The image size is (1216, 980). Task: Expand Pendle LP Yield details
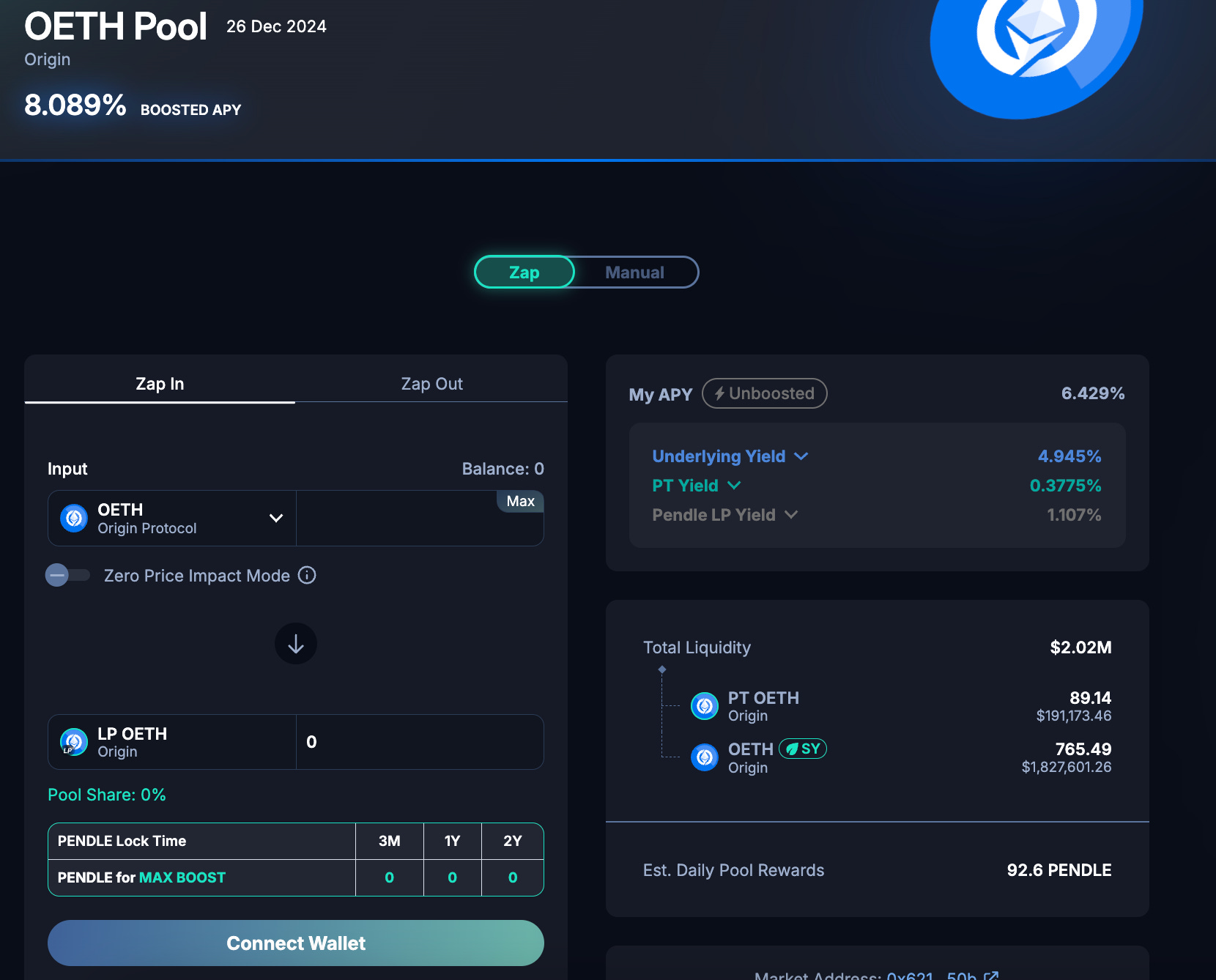[724, 515]
